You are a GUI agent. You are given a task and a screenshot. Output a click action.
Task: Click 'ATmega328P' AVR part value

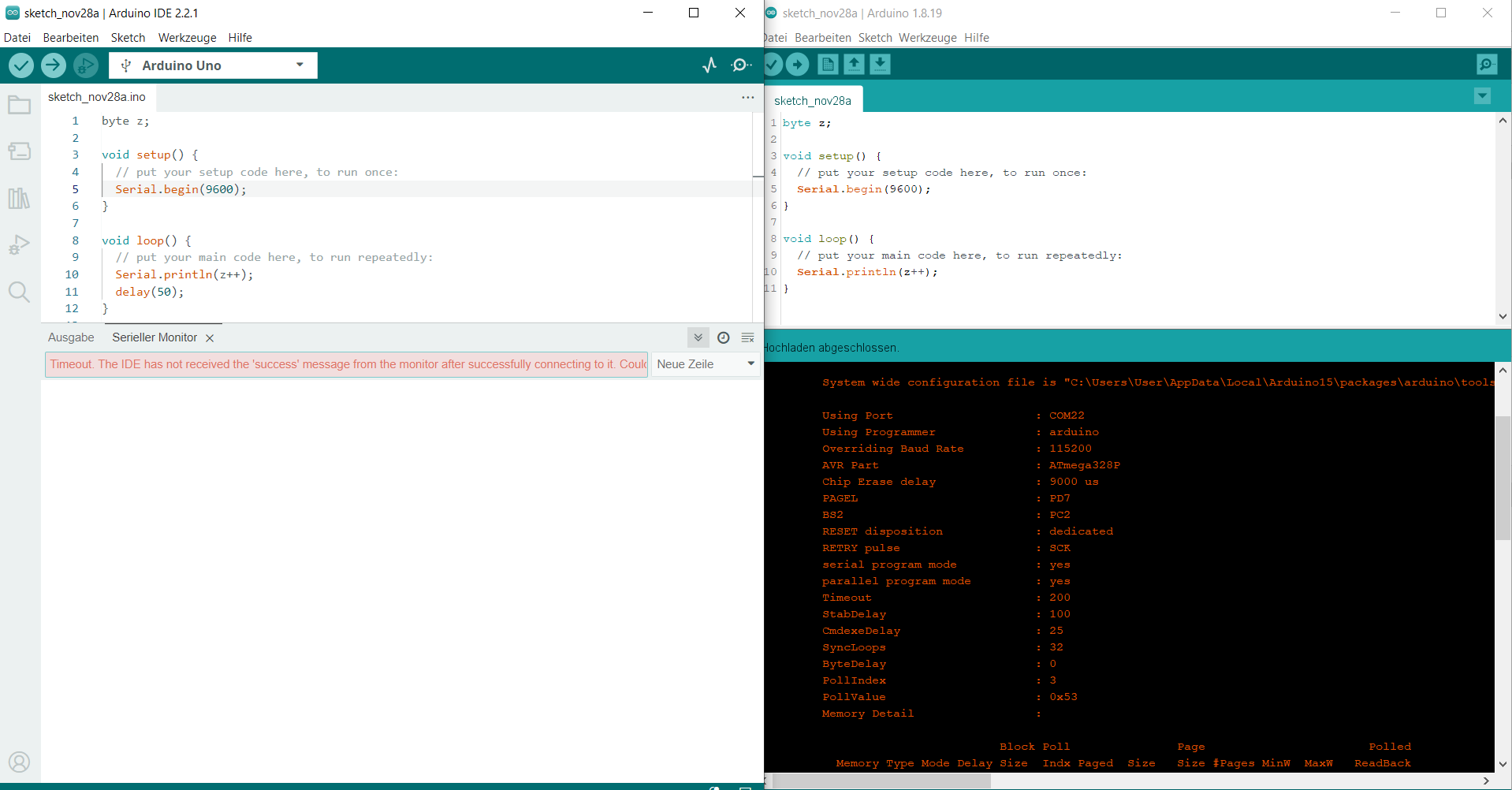click(1084, 465)
